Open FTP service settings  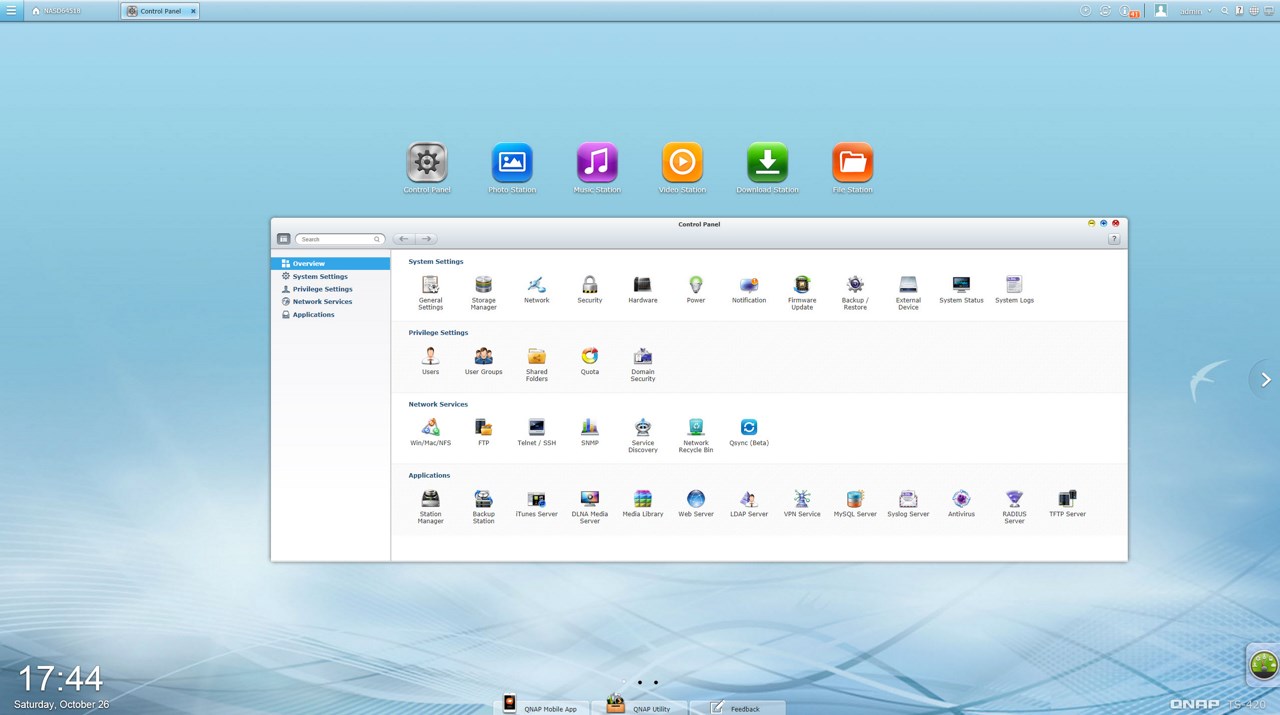pos(483,432)
